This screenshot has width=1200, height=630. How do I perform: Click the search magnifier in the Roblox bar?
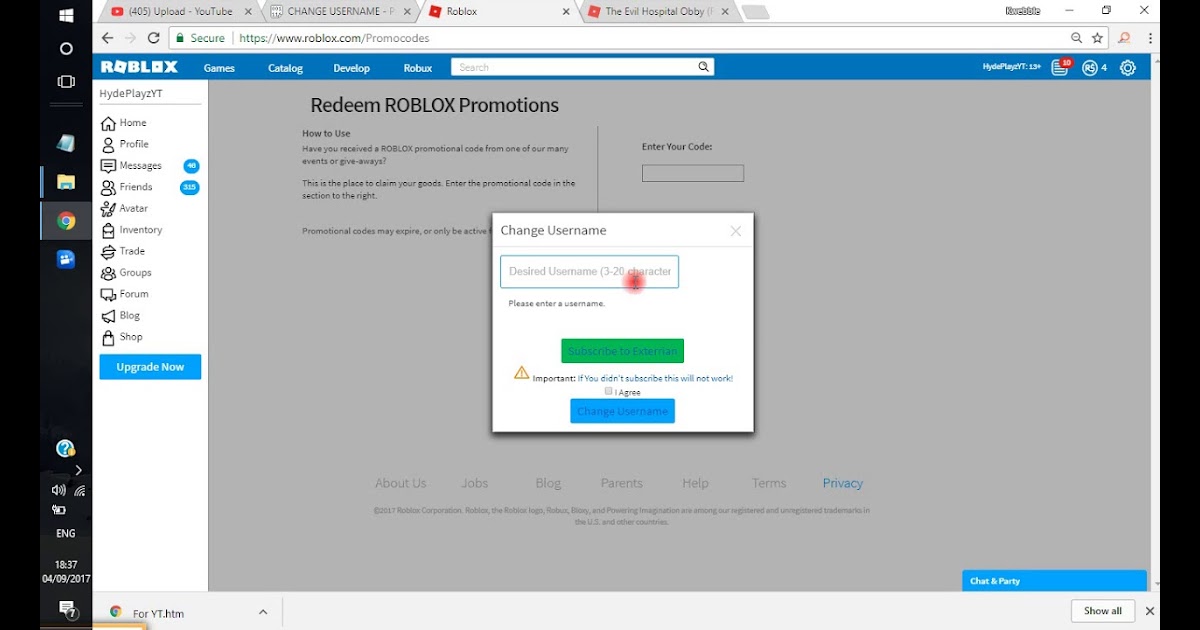click(x=704, y=67)
